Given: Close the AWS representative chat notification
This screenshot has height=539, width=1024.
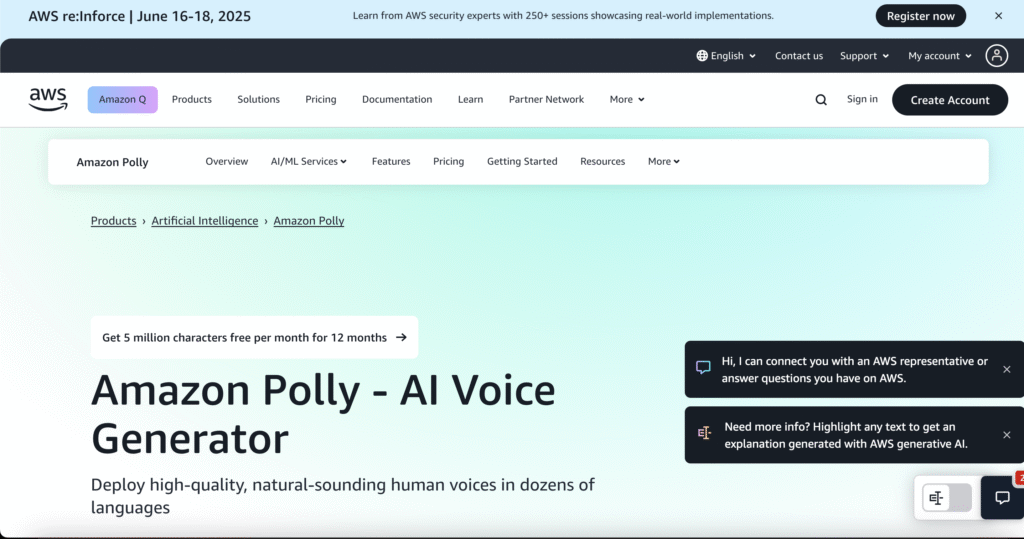Looking at the screenshot, I should coord(1006,369).
